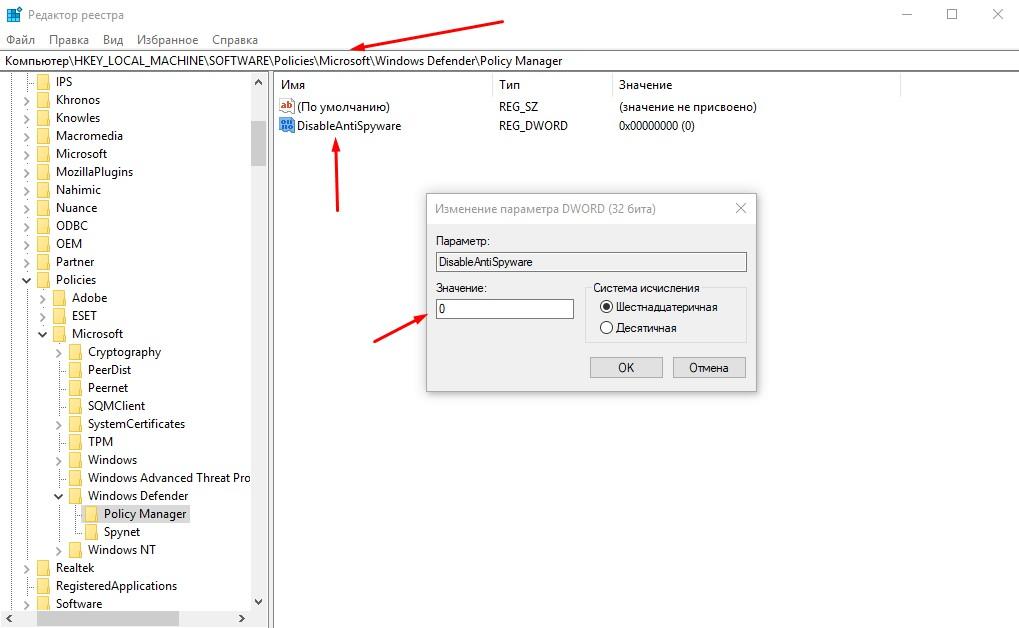Click the 0x00000000 (0) value cell
The width and height of the screenshot is (1019, 628).
pos(656,125)
